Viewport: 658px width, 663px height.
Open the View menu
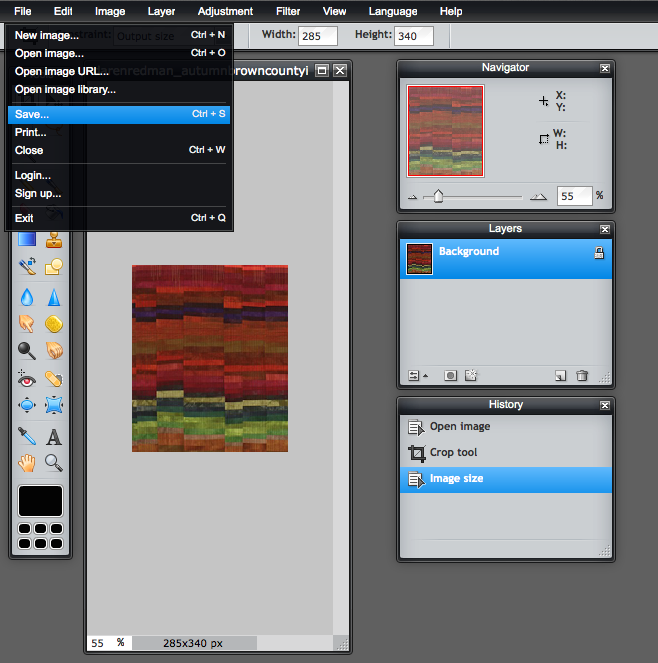click(x=334, y=11)
